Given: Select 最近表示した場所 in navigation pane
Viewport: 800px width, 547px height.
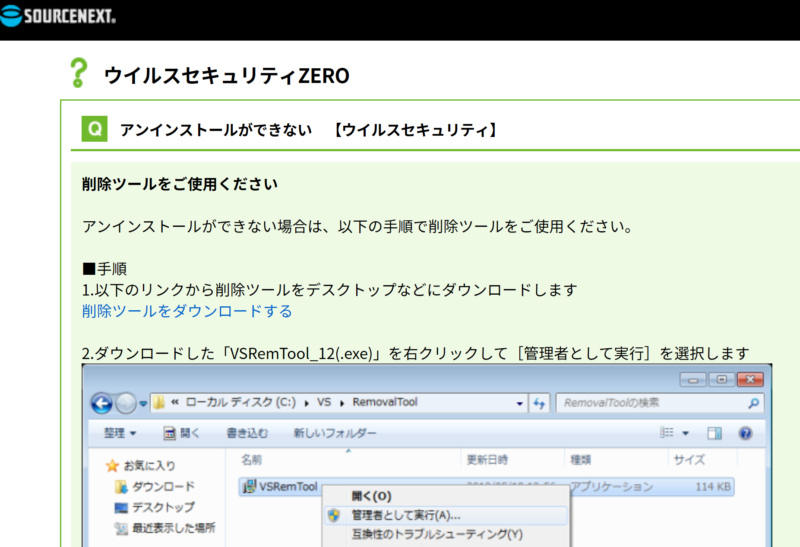Looking at the screenshot, I should click(x=165, y=528).
